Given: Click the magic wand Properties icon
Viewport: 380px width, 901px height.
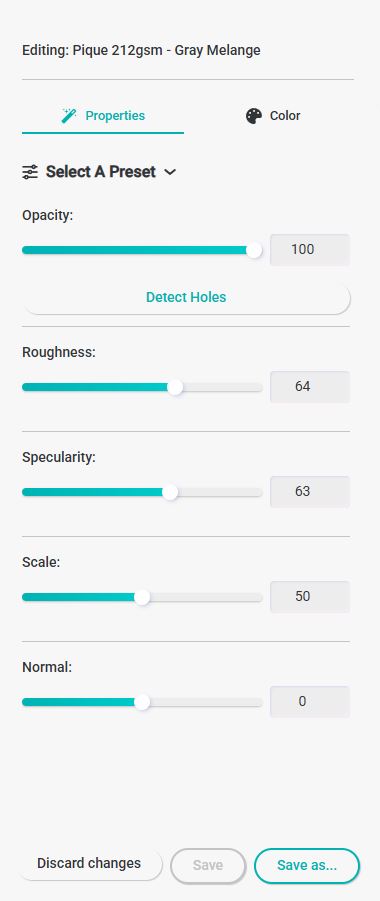Looking at the screenshot, I should click(69, 115).
